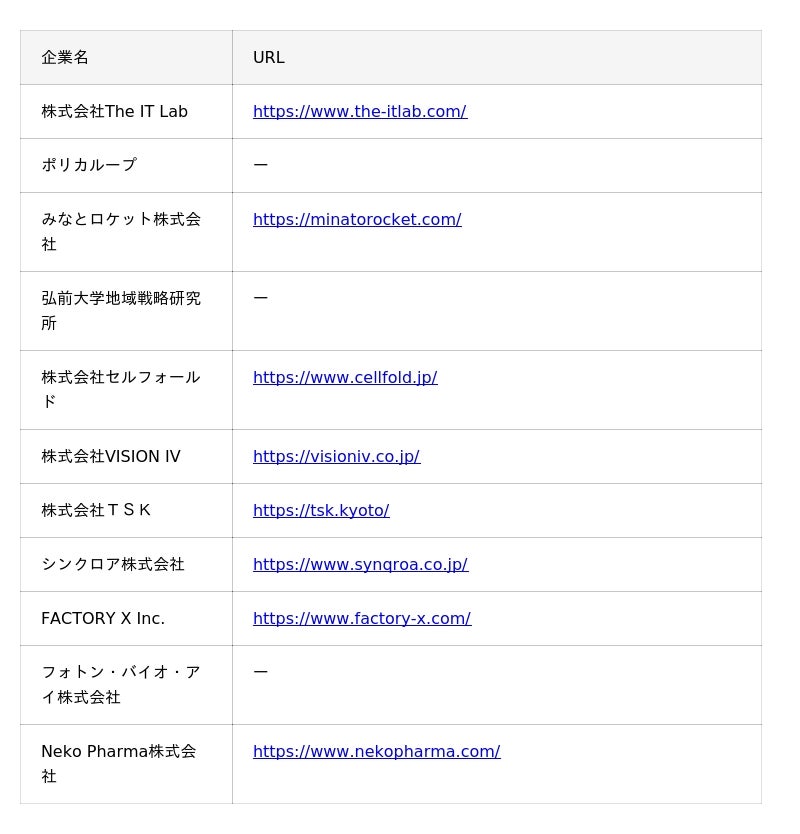The image size is (800, 834).
Task: Visit the synqroa.co.jp link
Action: pyautogui.click(x=360, y=565)
